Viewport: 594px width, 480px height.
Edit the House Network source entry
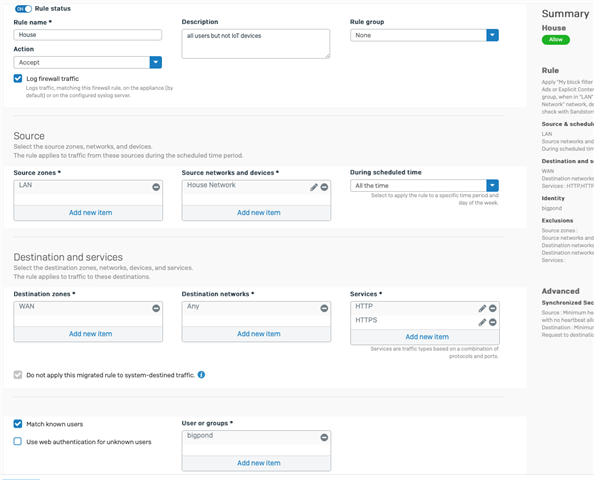[x=314, y=187]
